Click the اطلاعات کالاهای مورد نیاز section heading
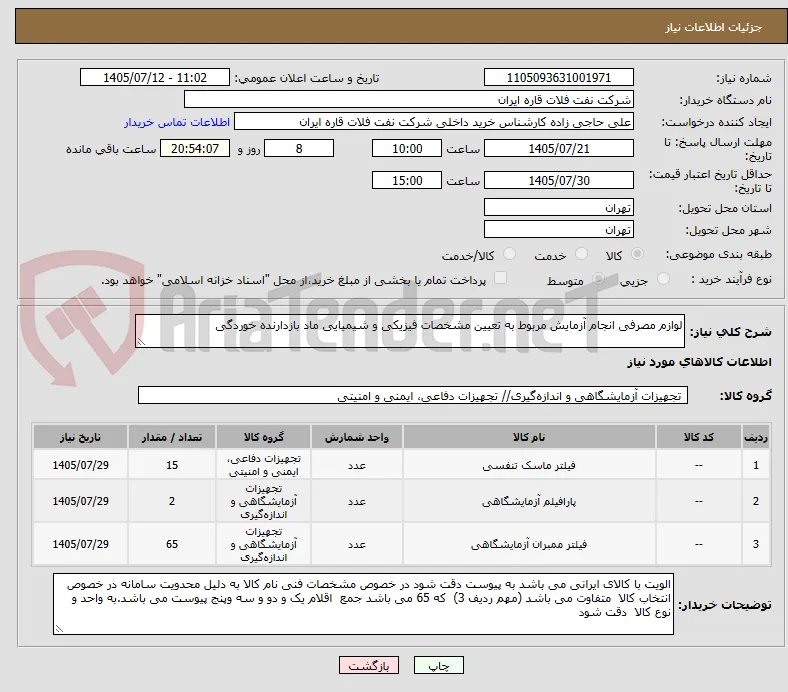 [x=699, y=362]
